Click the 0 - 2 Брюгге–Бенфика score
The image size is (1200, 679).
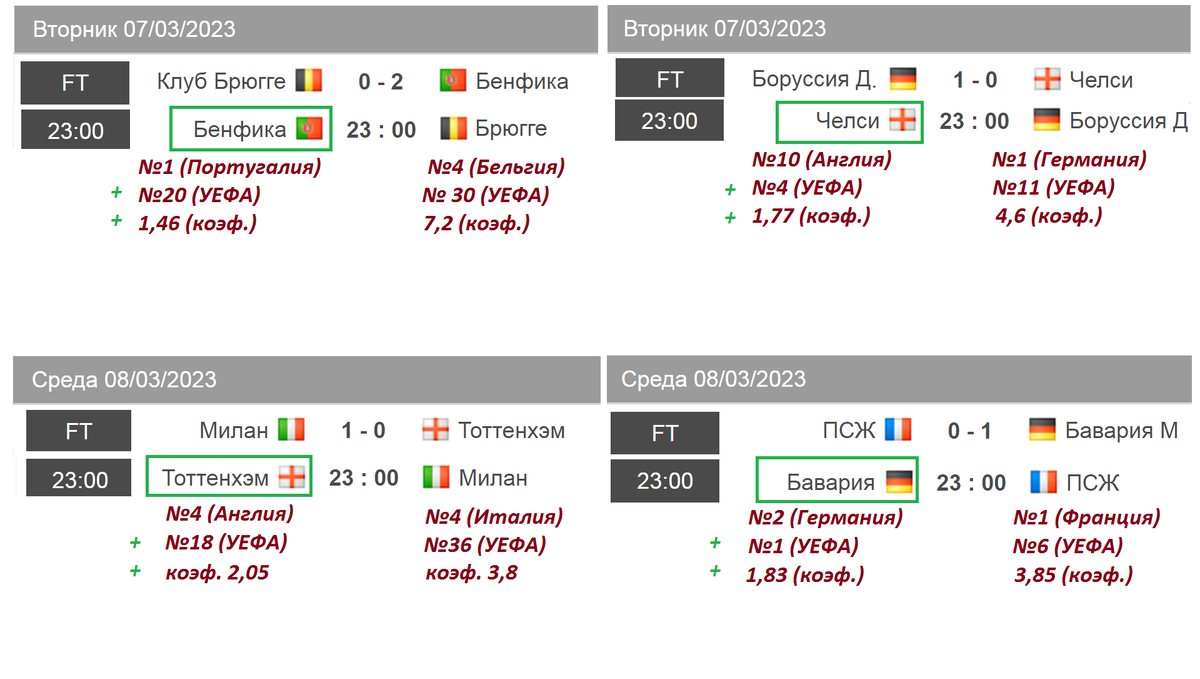coord(381,81)
